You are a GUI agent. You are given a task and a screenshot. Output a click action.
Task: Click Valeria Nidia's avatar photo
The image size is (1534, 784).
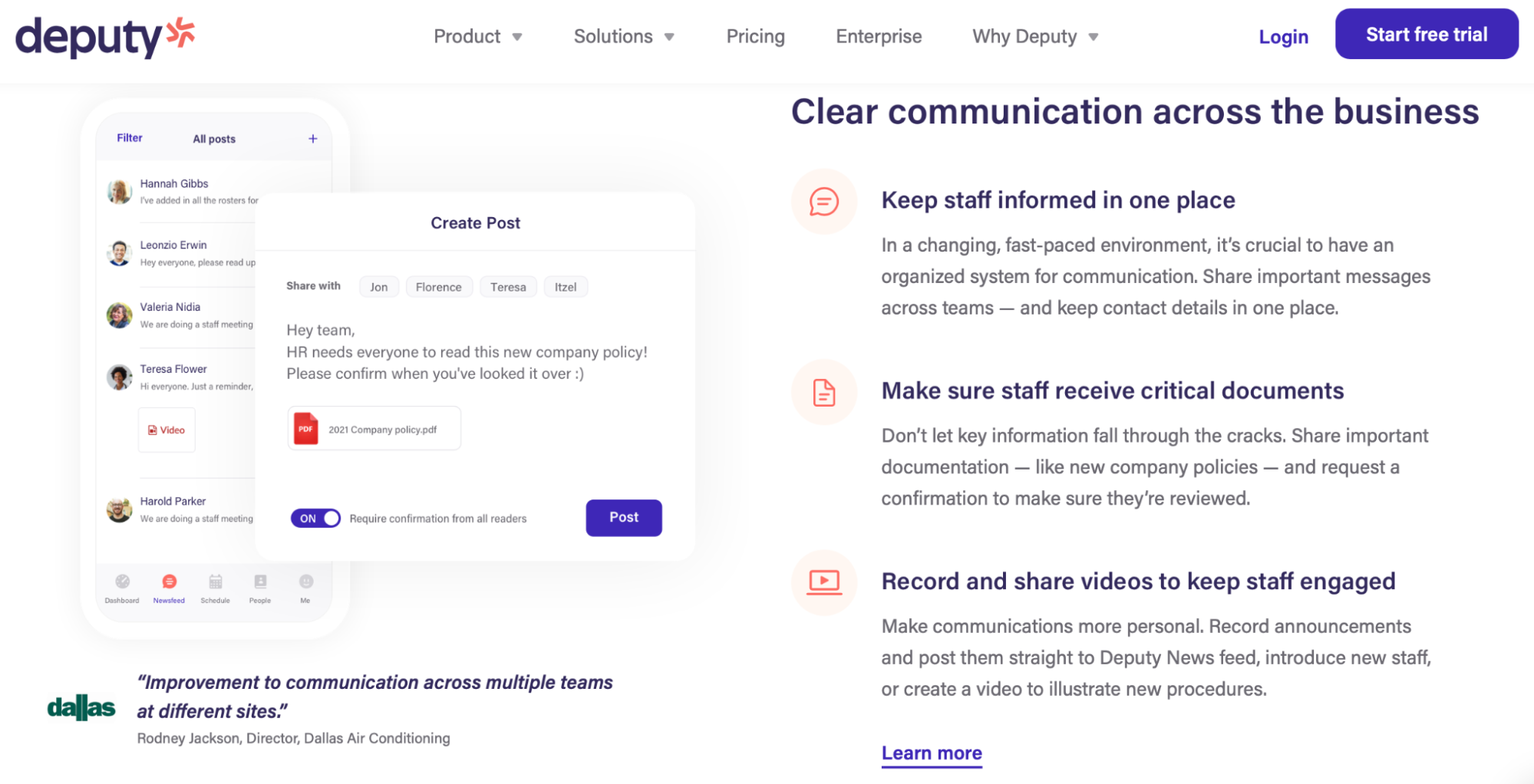tap(119, 315)
